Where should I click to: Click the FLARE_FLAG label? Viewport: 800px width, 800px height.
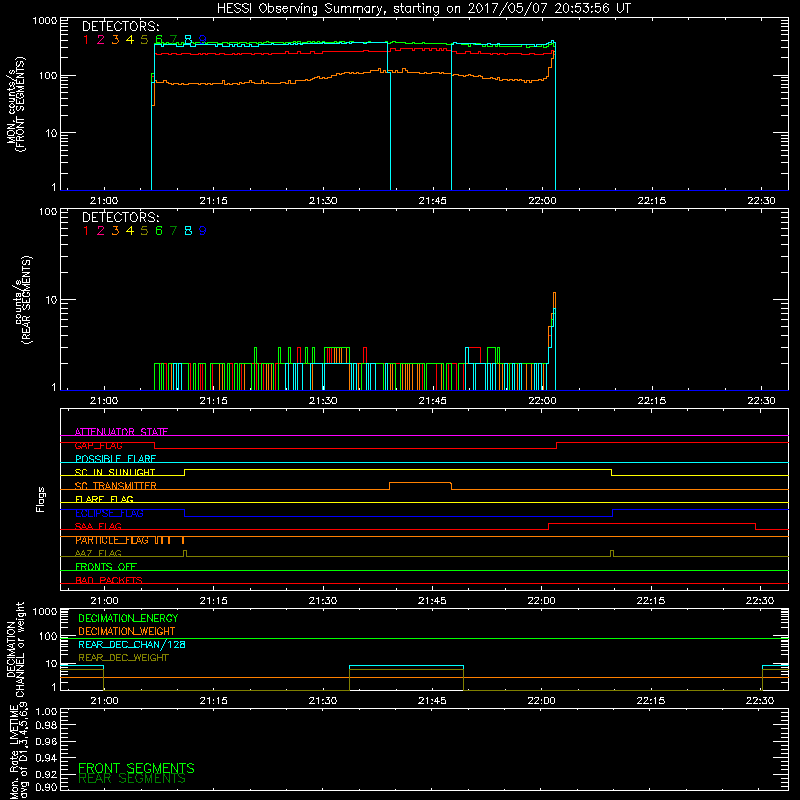coord(104,499)
